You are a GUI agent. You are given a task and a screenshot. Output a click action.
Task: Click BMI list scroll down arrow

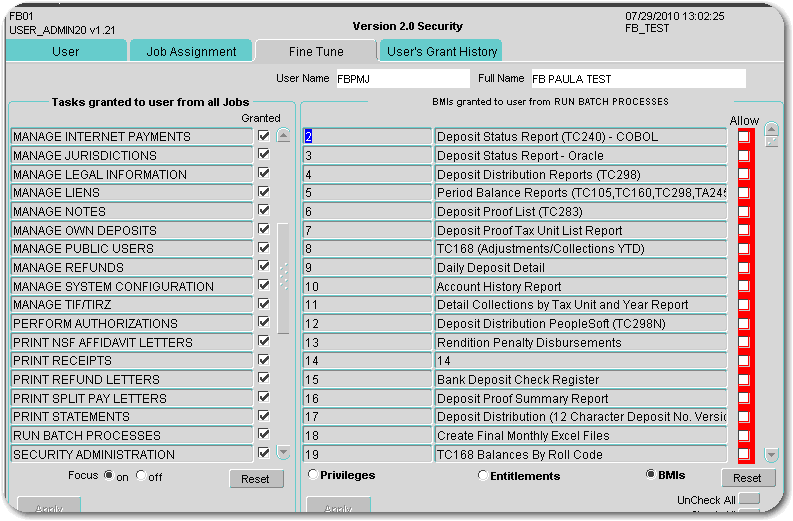[771, 454]
